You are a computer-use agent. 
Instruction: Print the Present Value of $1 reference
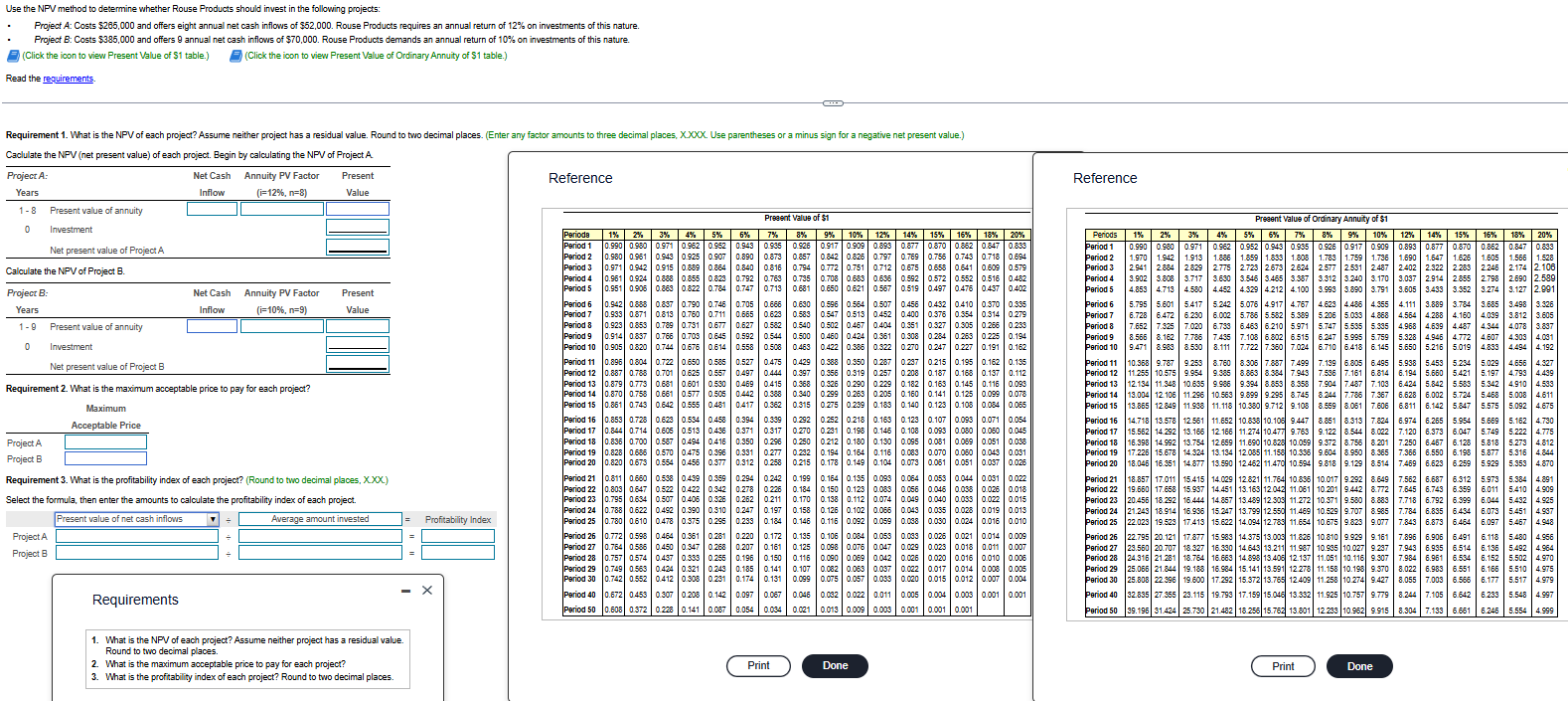(x=758, y=665)
